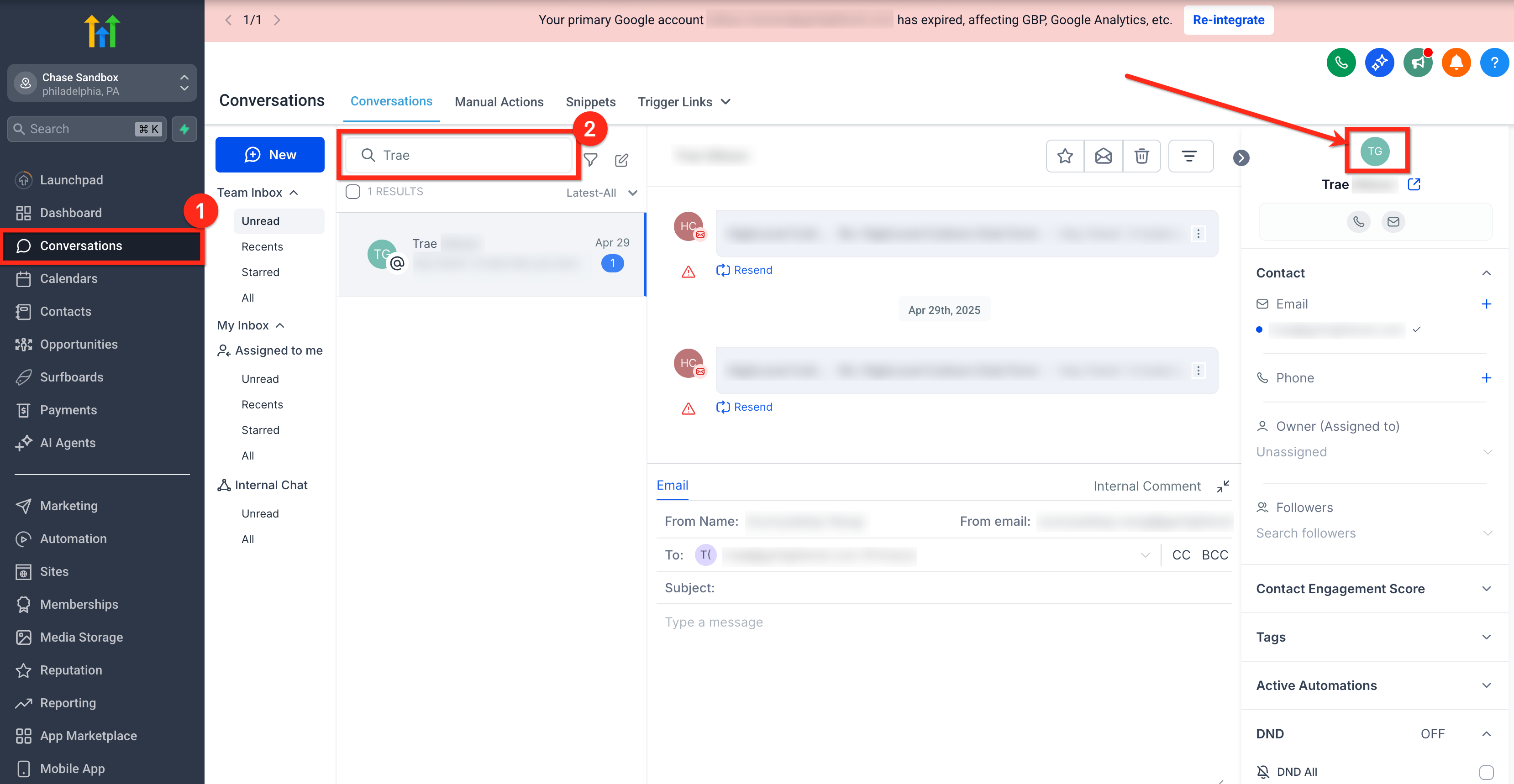
Task: Open conversation list filter funnel icon
Action: pyautogui.click(x=591, y=160)
